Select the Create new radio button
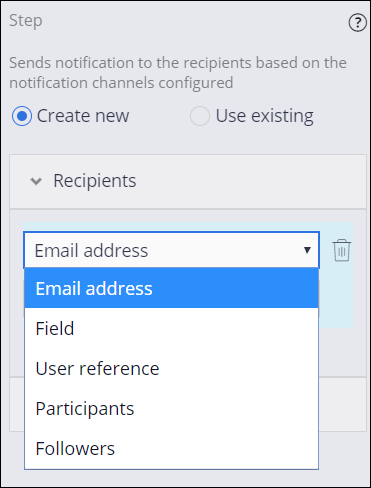Screen dimensions: 371x488 tap(22, 116)
